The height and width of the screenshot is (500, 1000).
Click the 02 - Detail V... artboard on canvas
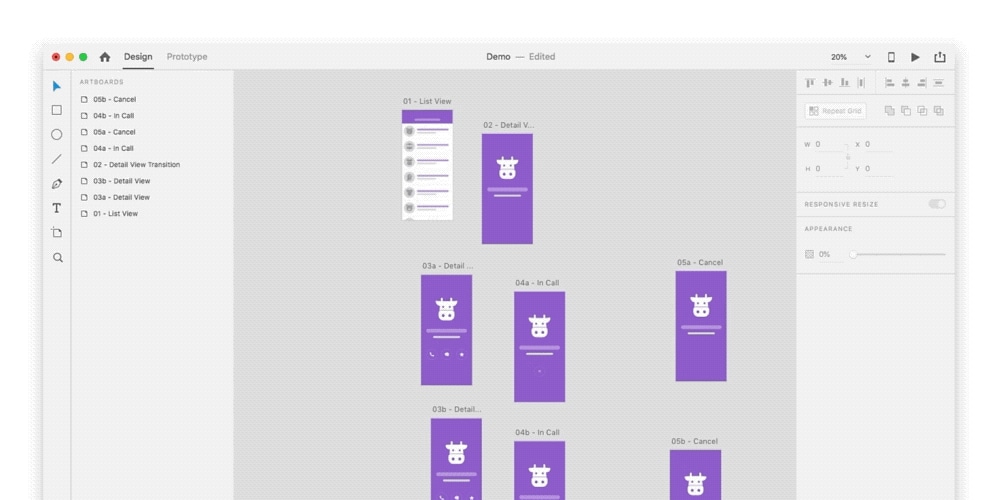tap(507, 189)
